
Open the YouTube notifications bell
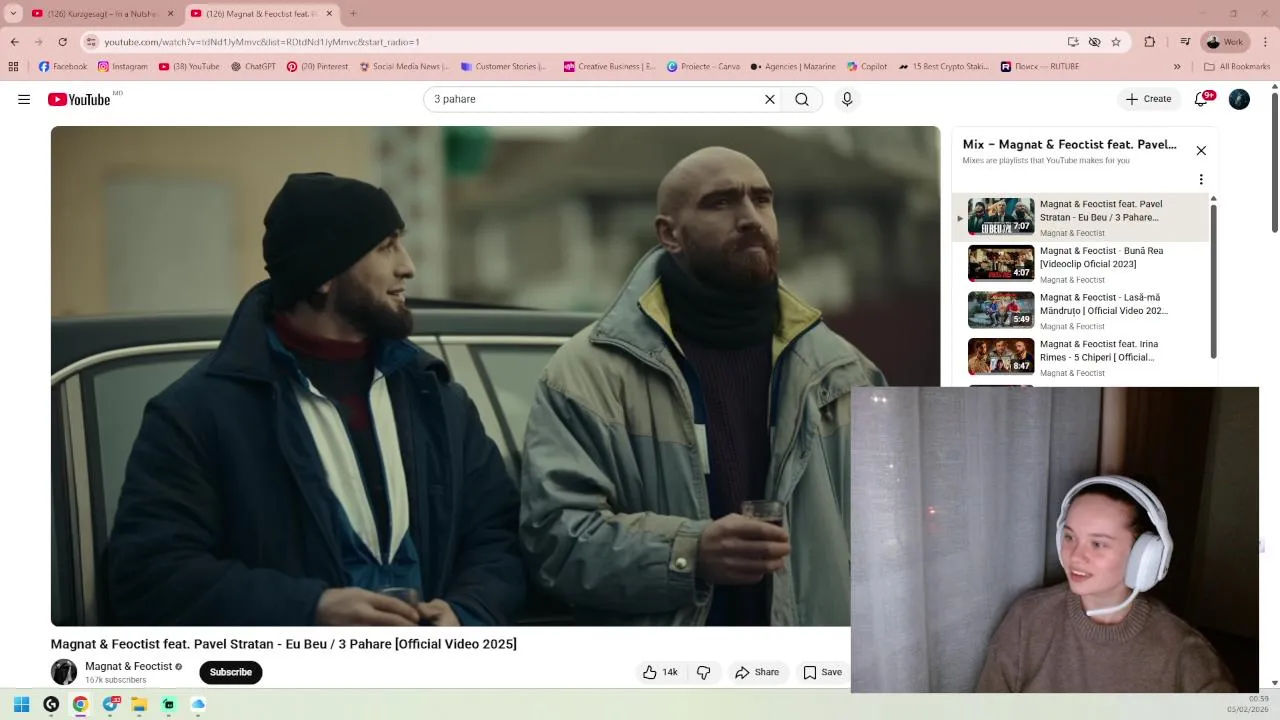[x=1203, y=99]
